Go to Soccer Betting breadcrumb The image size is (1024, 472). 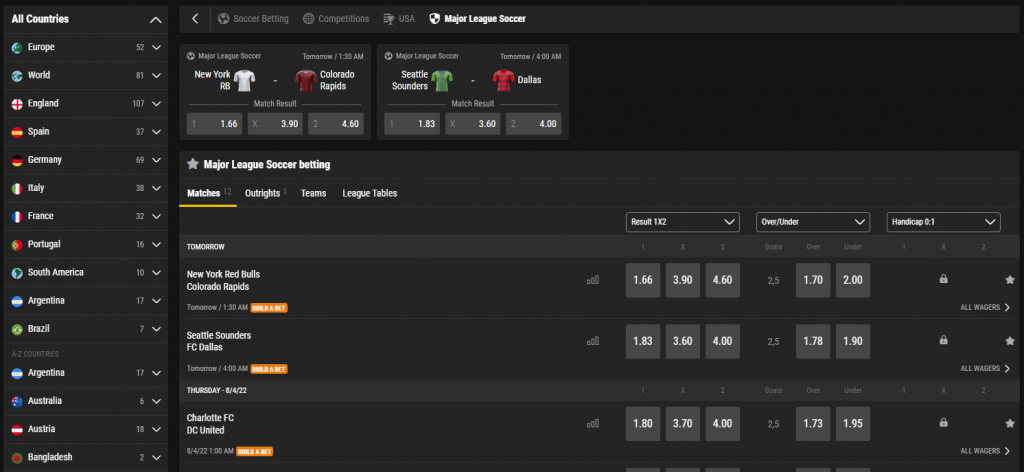tap(253, 19)
